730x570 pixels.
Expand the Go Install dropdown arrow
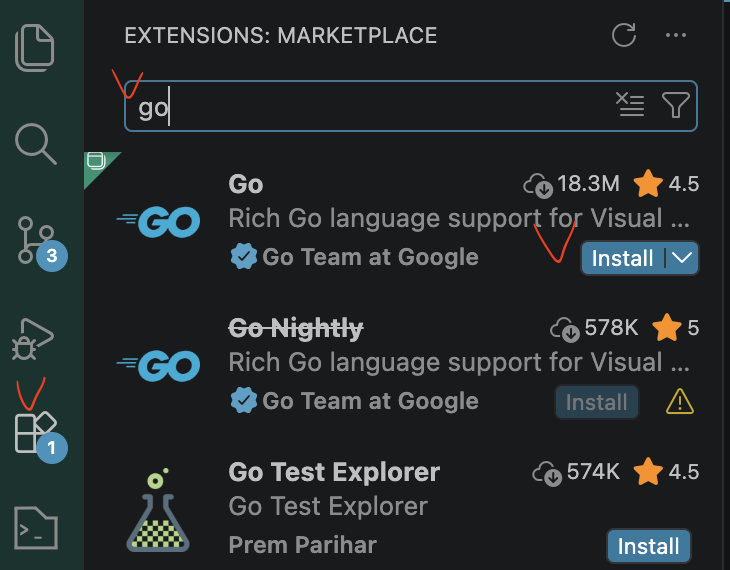click(x=682, y=258)
